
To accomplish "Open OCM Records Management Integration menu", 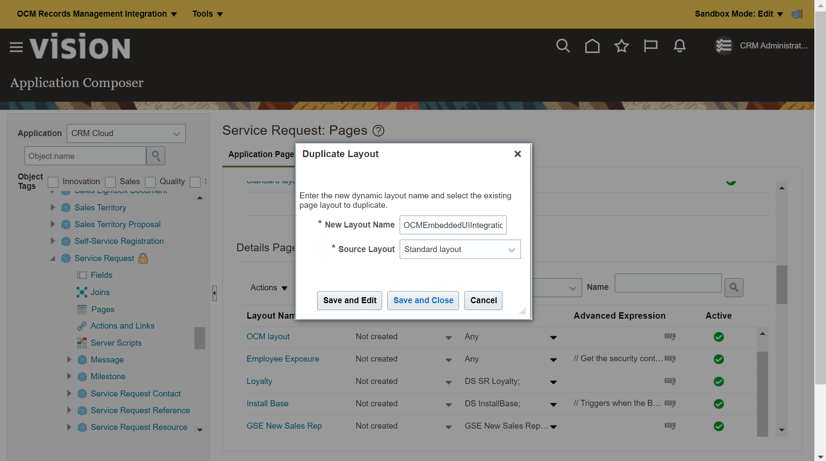I will 97,14.
